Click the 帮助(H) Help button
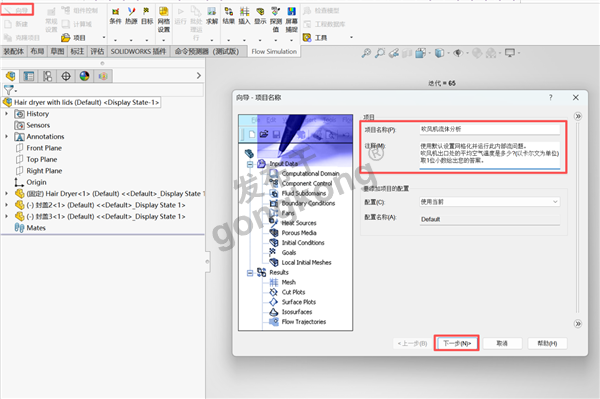Viewport: 600px width, 399px height. click(x=547, y=343)
